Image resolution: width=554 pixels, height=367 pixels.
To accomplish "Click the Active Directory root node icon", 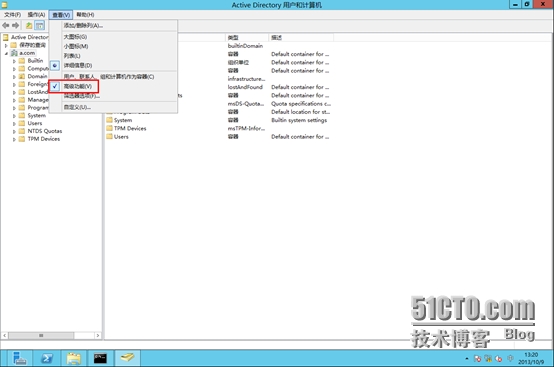I will tap(6, 37).
